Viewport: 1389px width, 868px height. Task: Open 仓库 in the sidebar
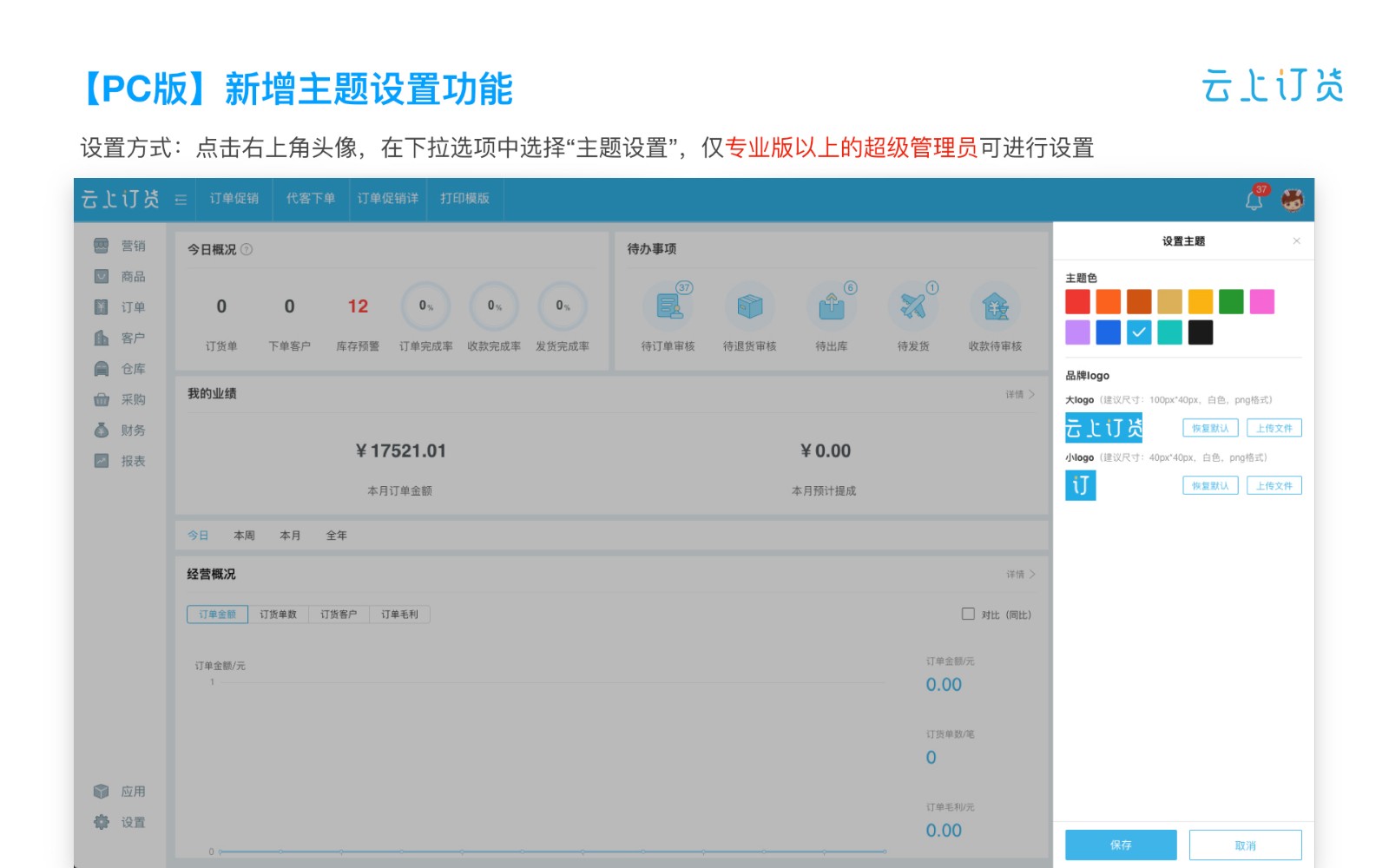click(120, 369)
